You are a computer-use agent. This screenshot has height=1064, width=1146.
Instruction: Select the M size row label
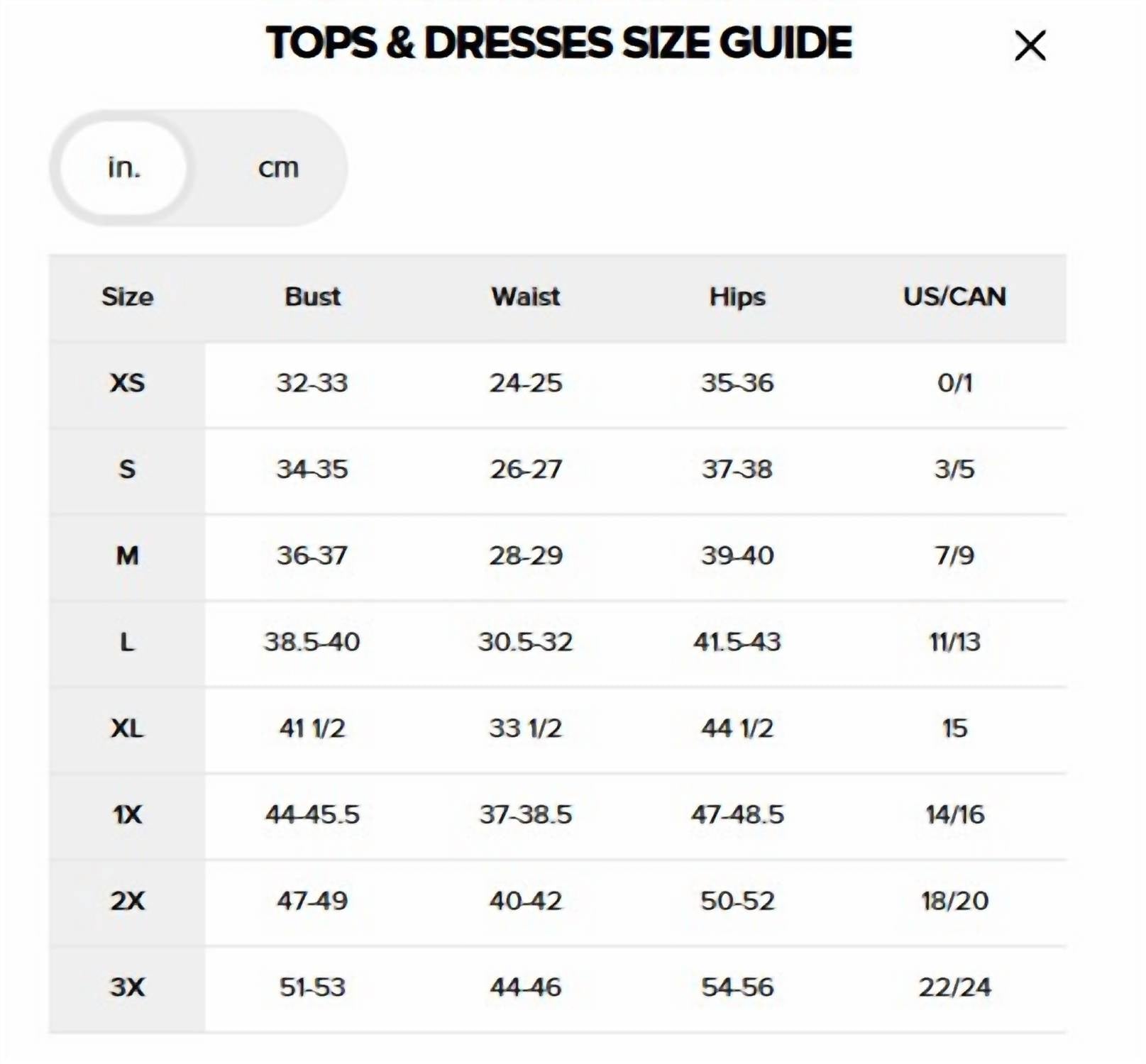[128, 555]
